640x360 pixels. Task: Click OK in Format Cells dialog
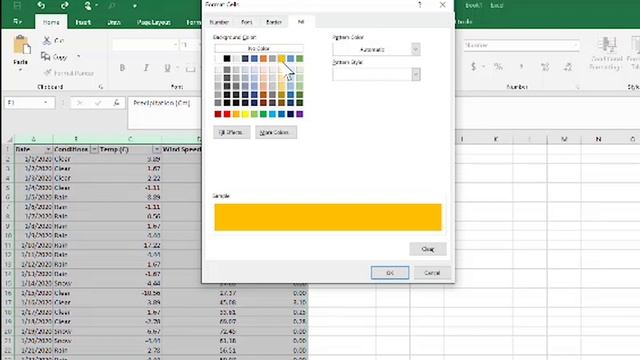pos(390,273)
